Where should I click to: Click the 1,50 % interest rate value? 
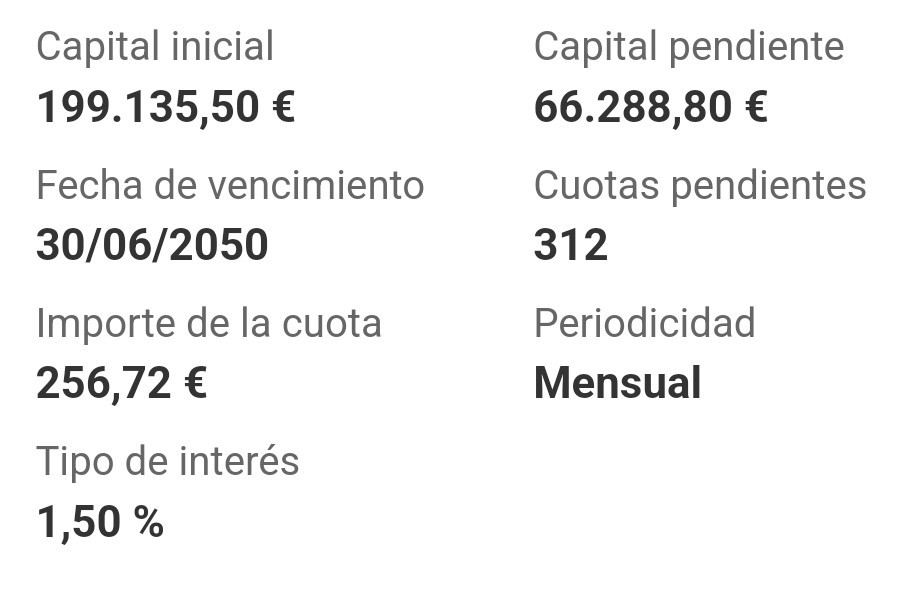[x=100, y=522]
